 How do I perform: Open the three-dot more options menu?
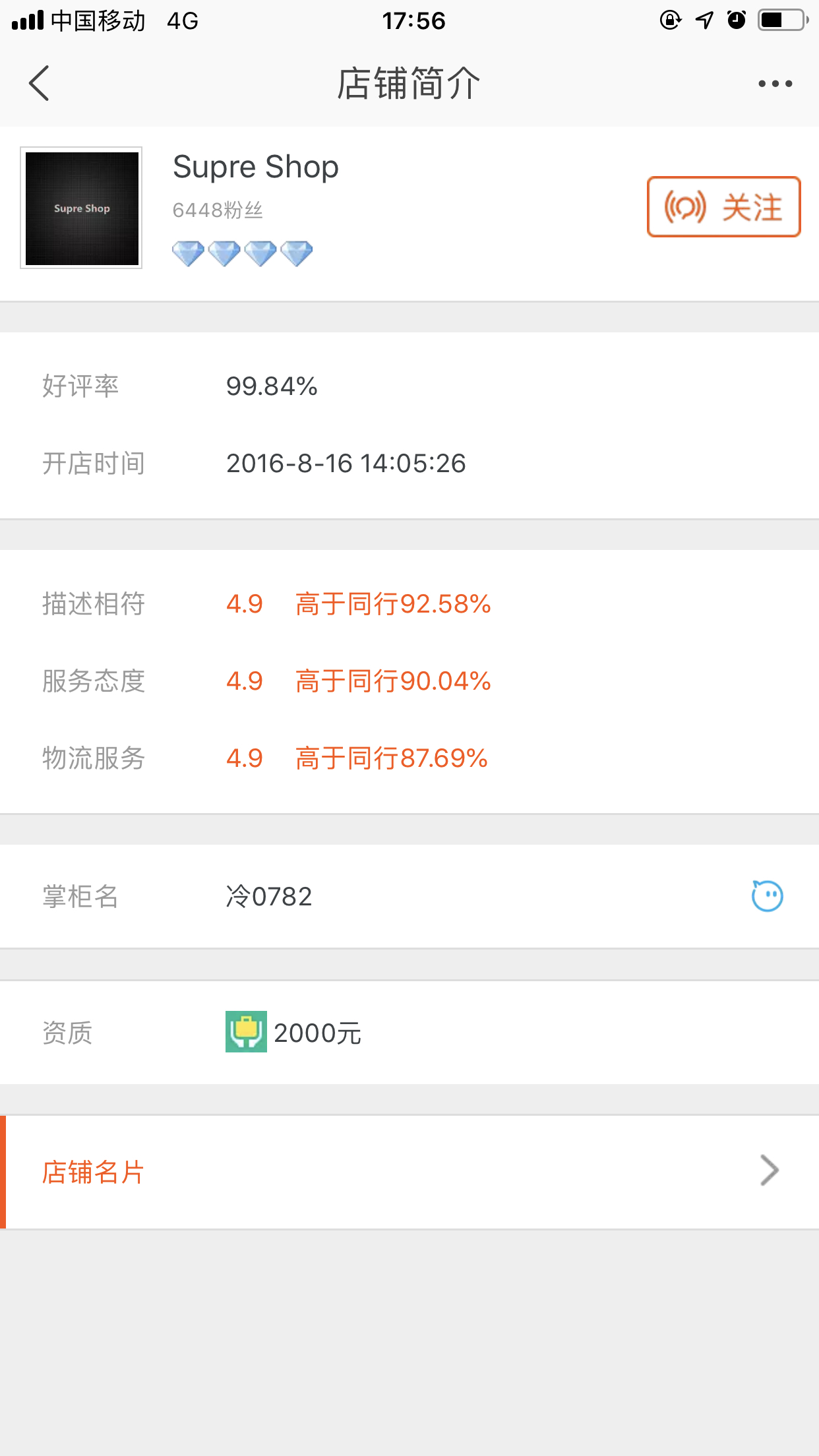point(775,84)
